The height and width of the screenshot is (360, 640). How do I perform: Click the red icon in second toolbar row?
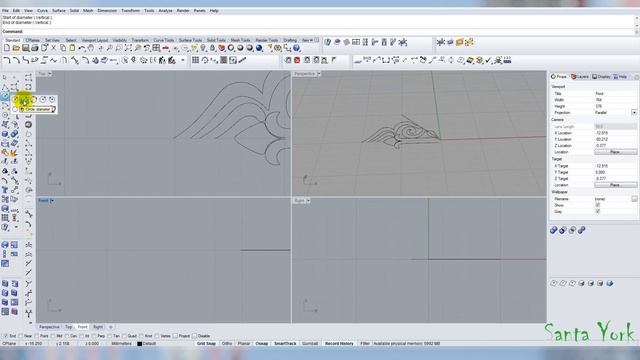tap(297, 60)
